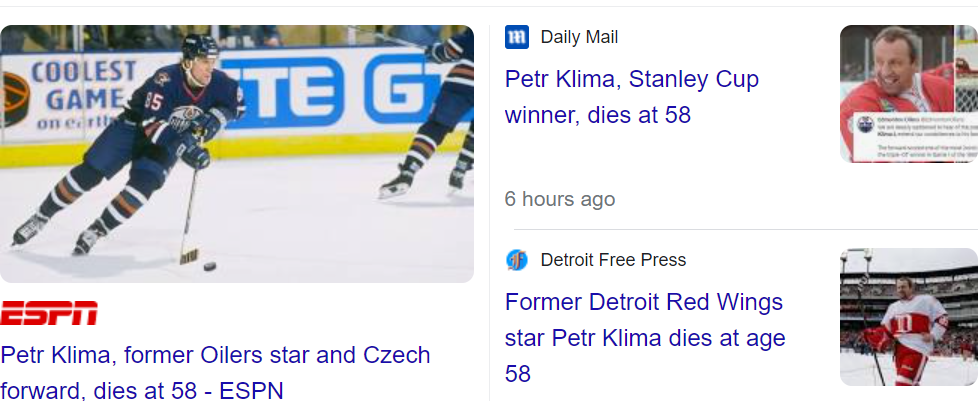Viewport: 980px width, 401px height.
Task: Click the hockey puck in the ESPN photo
Action: 209,266
